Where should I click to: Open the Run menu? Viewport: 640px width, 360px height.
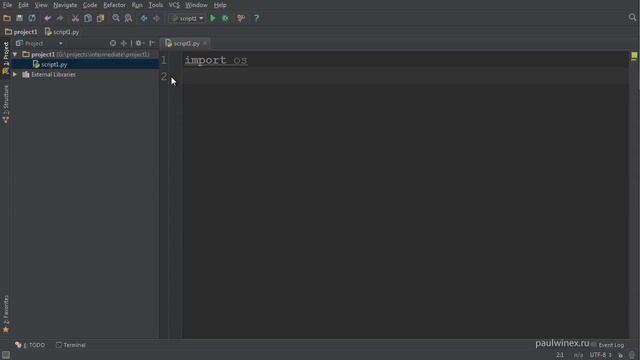click(137, 5)
